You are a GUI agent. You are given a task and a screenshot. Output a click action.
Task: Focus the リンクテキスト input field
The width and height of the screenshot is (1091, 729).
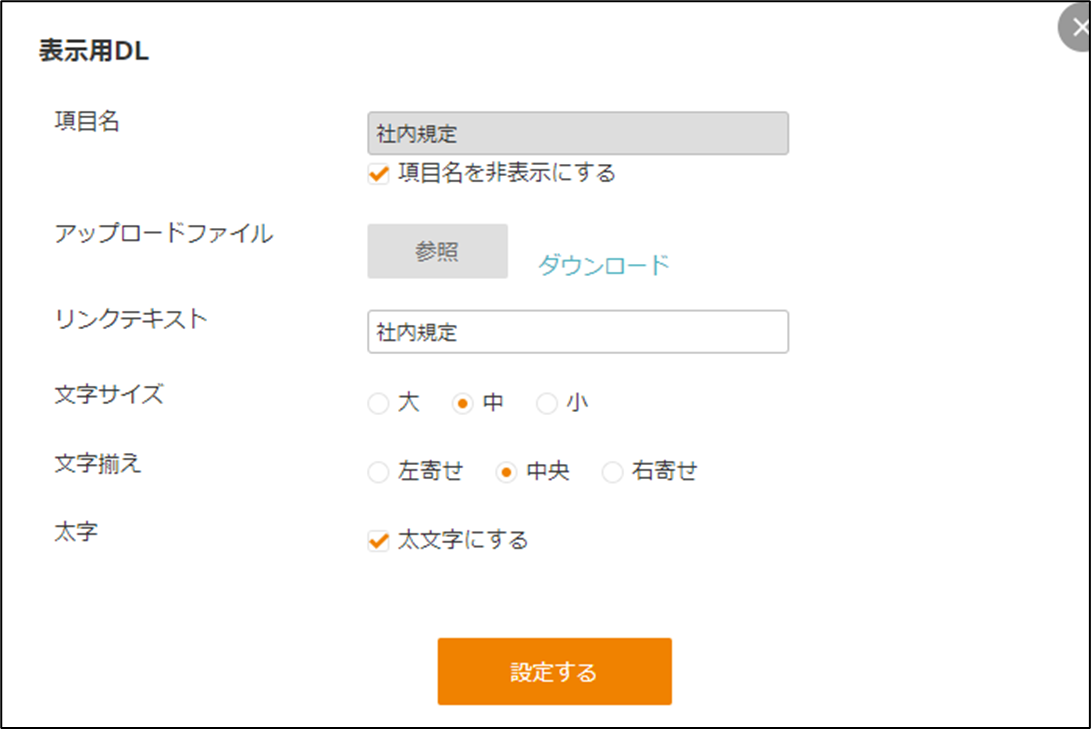[578, 332]
